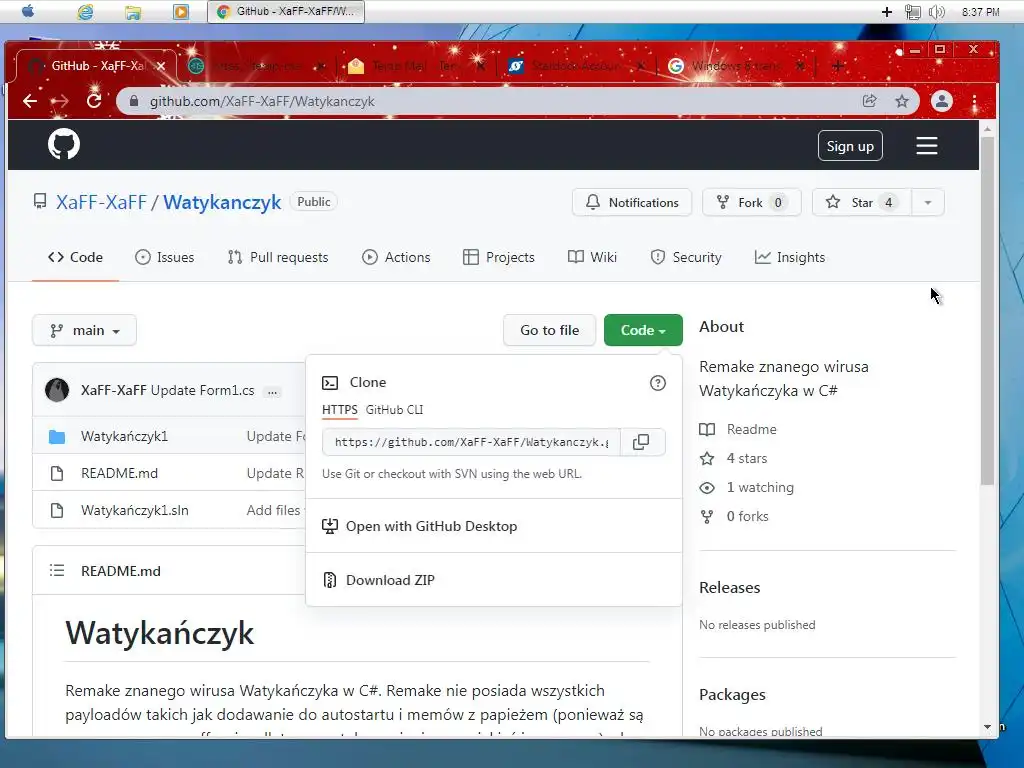The image size is (1024, 768).
Task: Open the XaFF-XaFF owner link
Action: coord(101,202)
